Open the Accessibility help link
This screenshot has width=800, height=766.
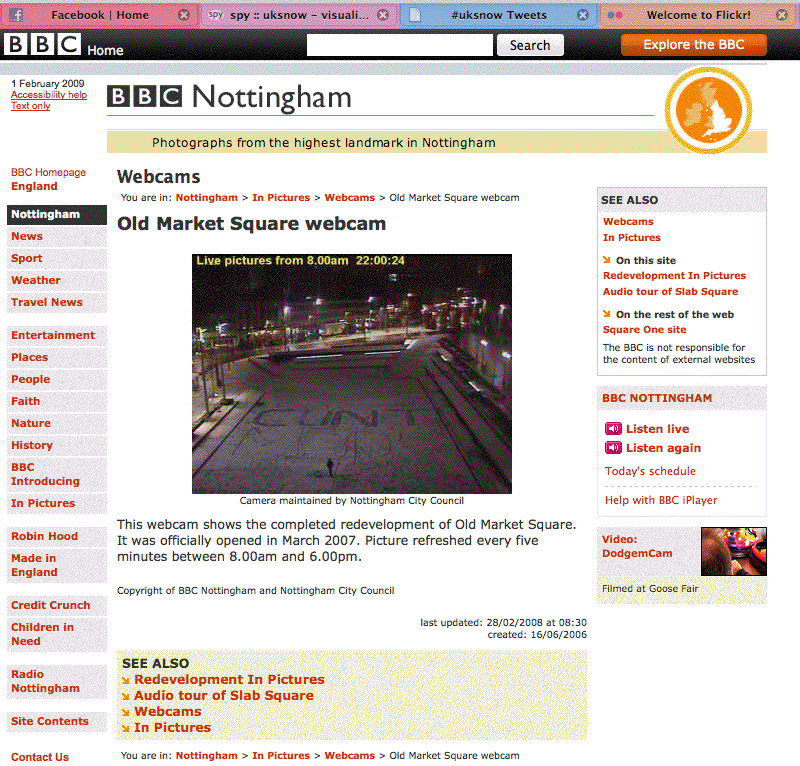click(x=49, y=94)
